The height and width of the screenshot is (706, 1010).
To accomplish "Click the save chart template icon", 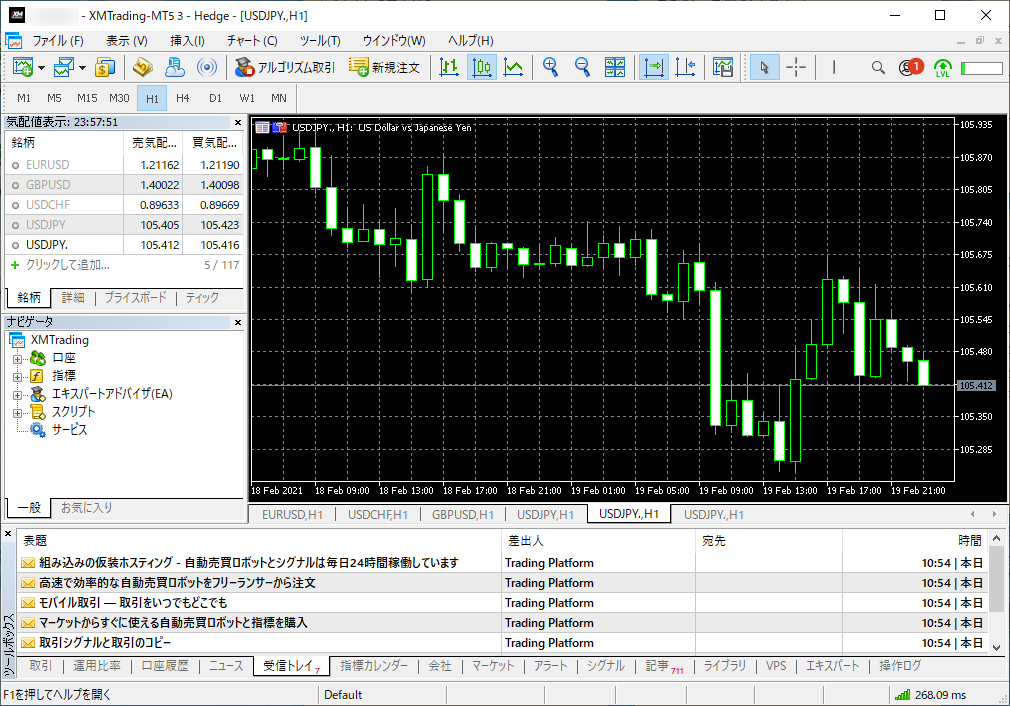I will click(723, 67).
